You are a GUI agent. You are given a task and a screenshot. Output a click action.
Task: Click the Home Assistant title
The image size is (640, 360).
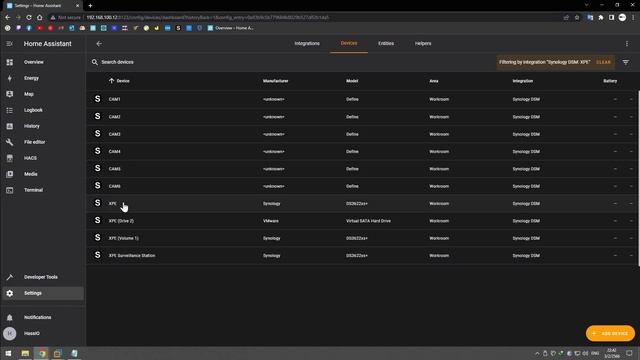(x=47, y=44)
